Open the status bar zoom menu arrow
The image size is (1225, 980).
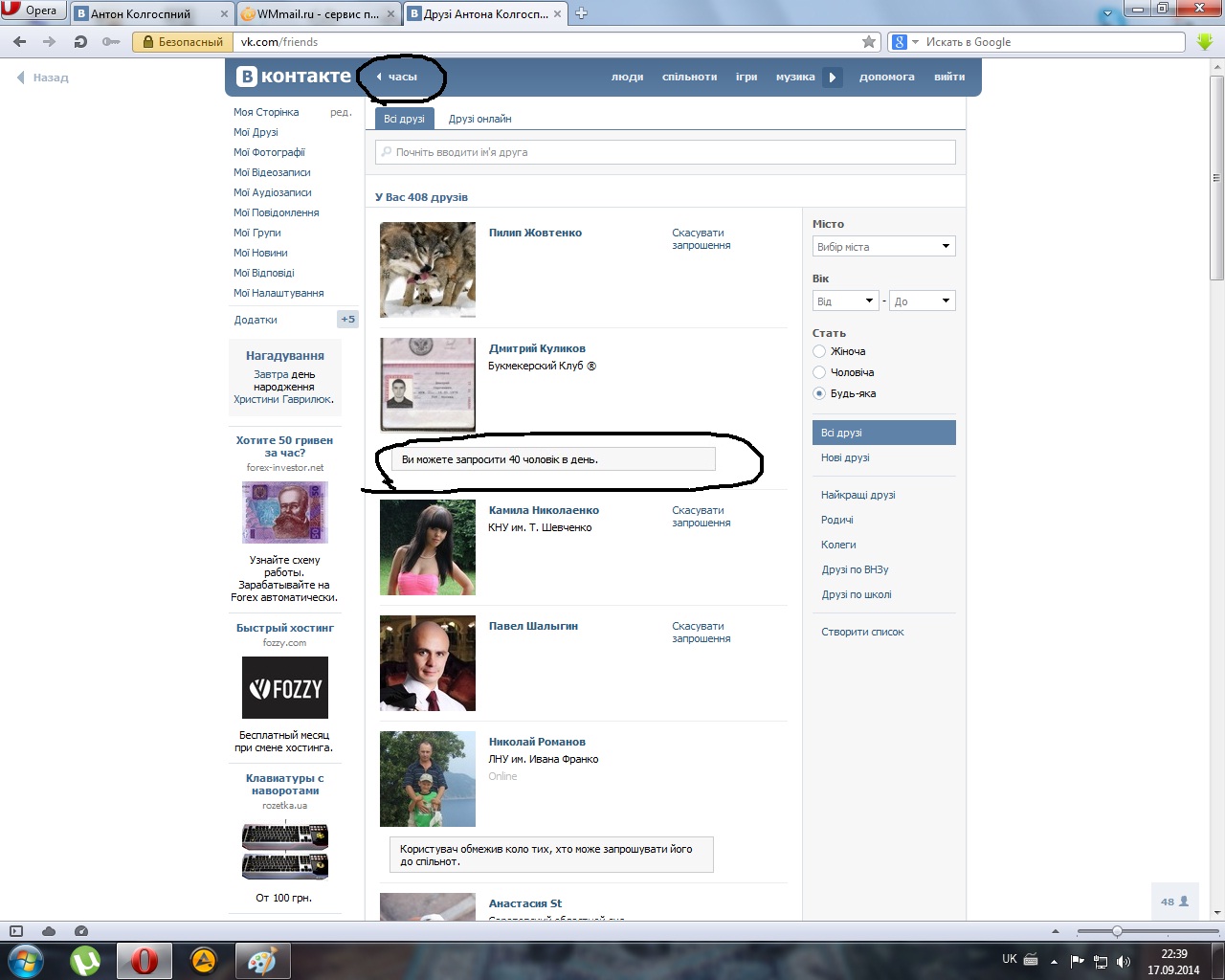[1056, 931]
